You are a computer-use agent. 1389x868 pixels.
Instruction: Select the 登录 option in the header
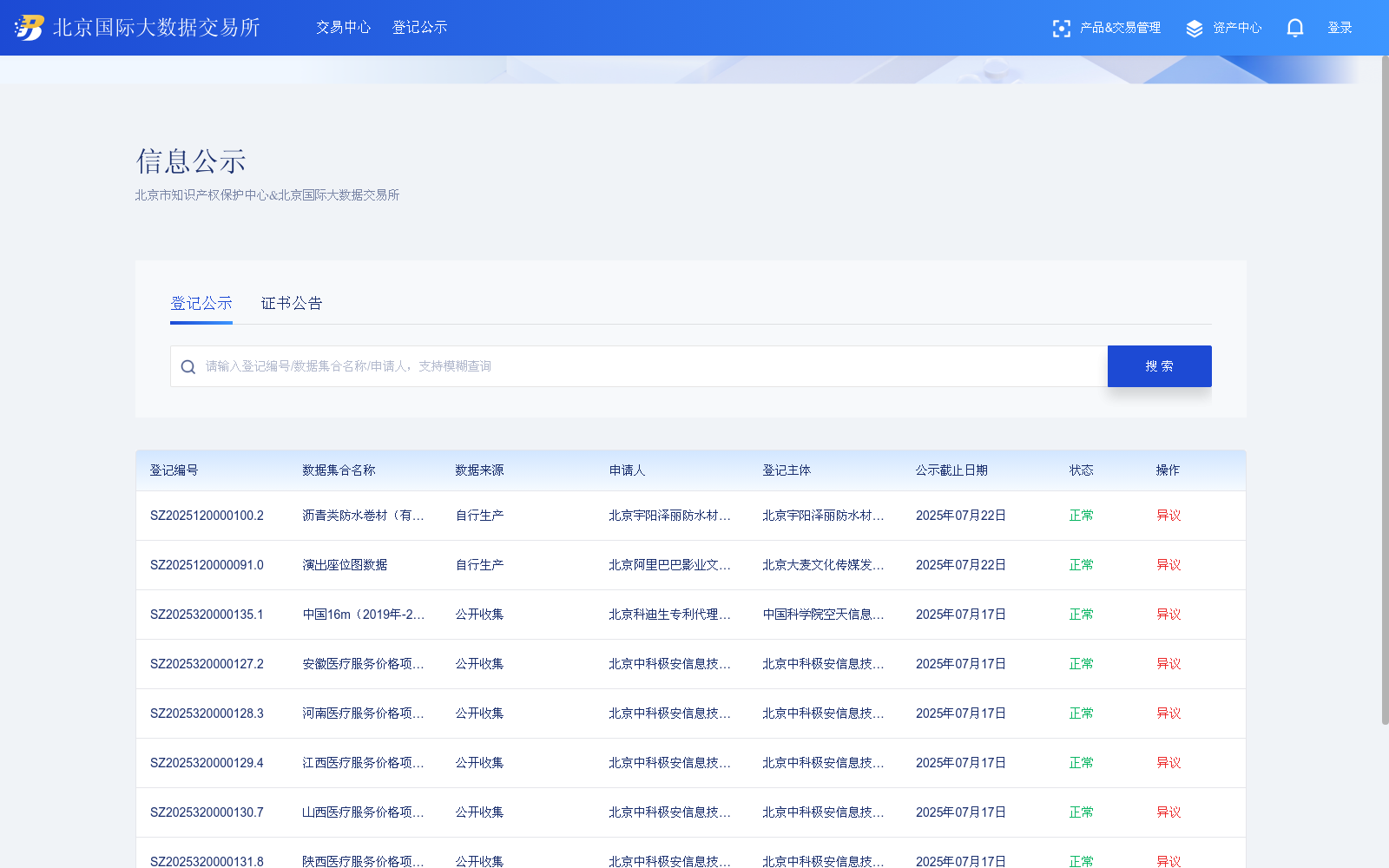point(1340,27)
